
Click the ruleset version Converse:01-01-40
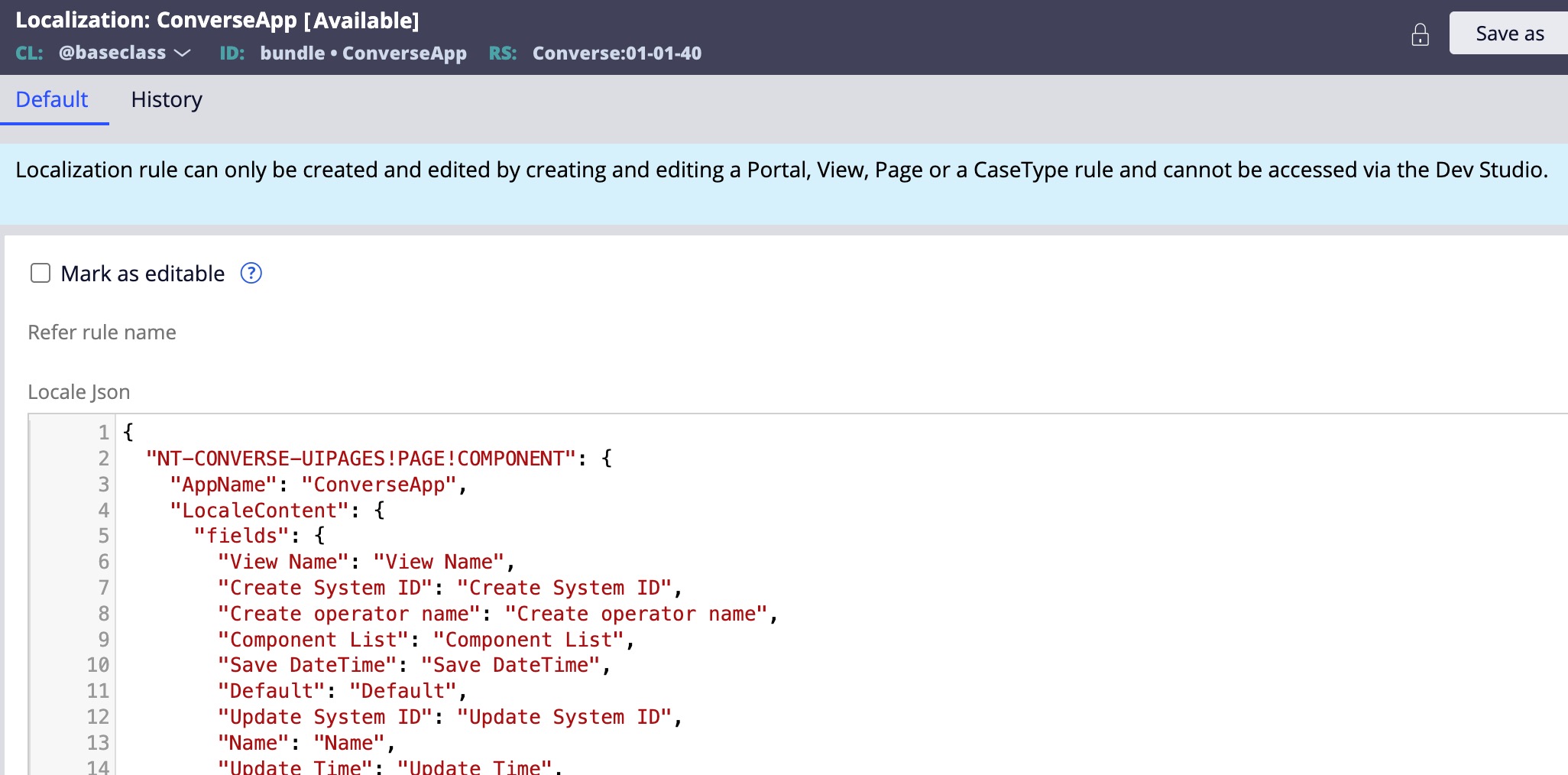pos(616,53)
